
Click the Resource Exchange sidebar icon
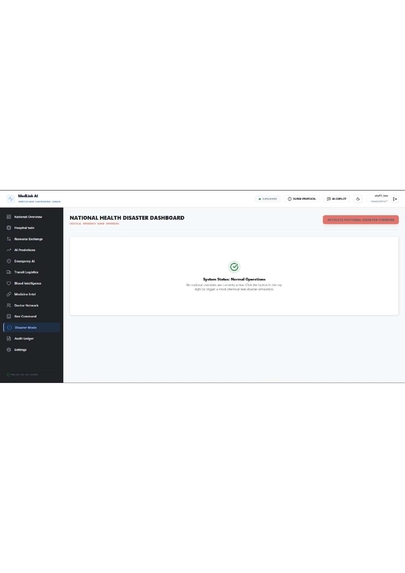coord(9,239)
